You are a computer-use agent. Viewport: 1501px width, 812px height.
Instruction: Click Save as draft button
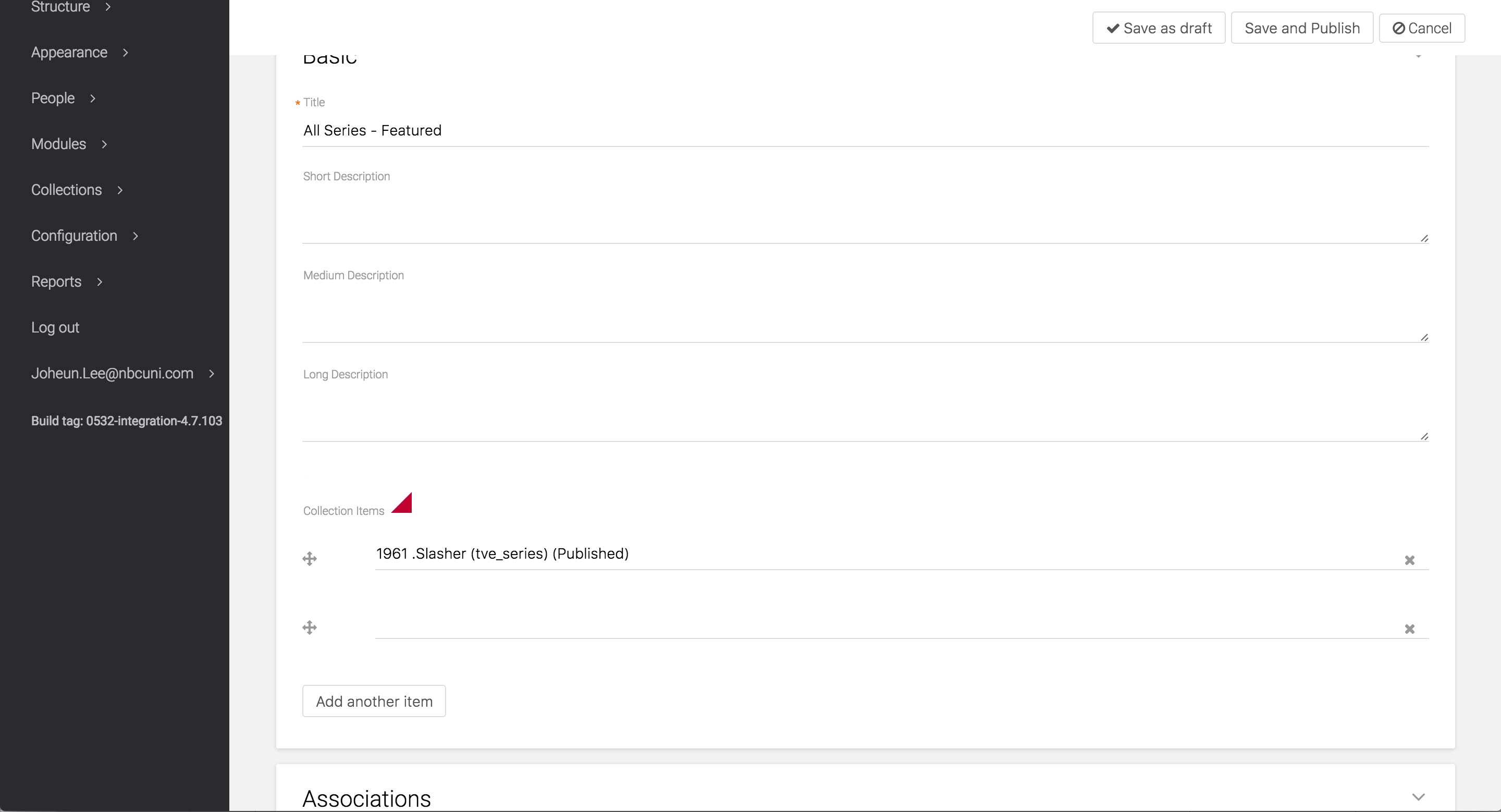1159,28
